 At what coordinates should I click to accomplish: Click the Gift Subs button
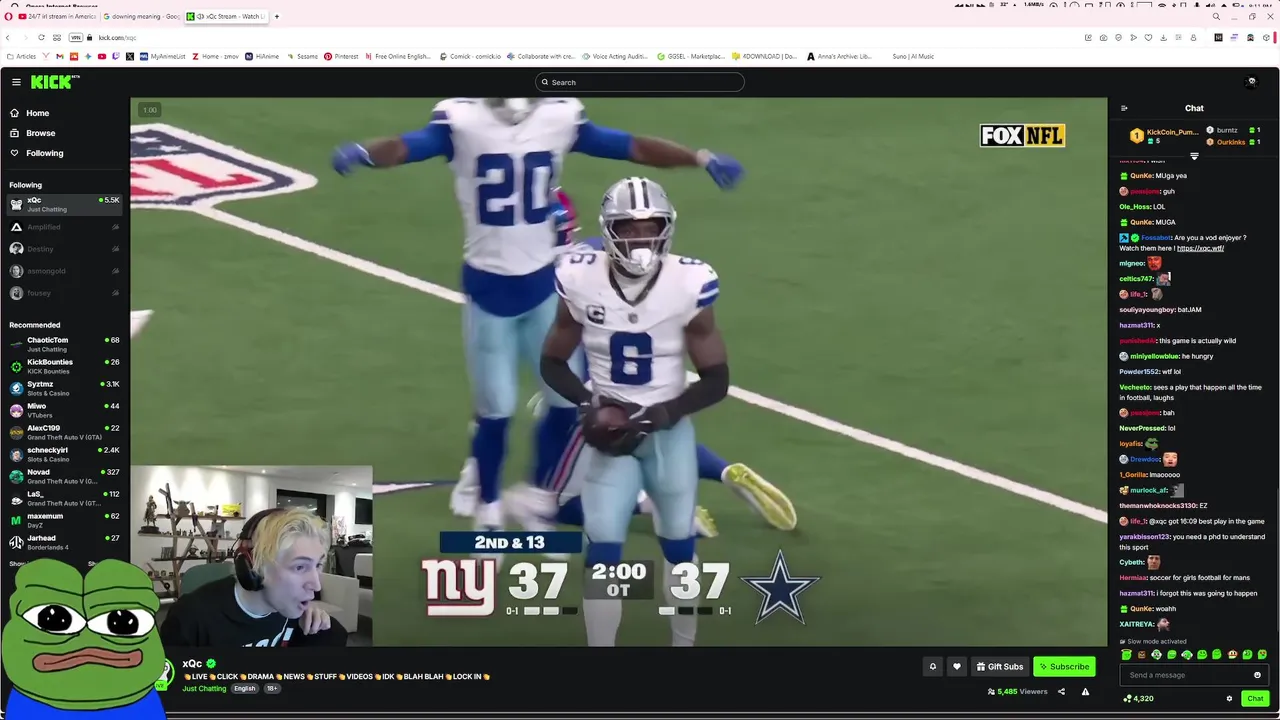[x=1000, y=667]
